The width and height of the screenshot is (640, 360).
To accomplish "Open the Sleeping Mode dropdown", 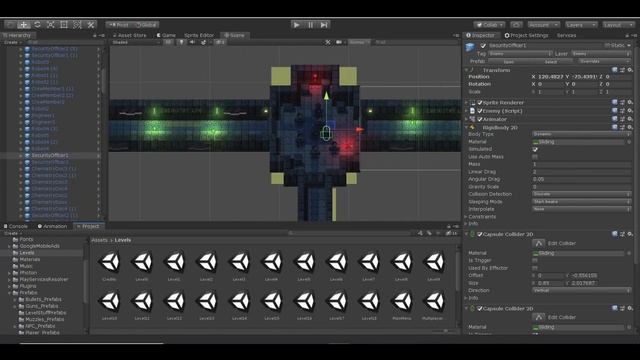I will pyautogui.click(x=582, y=202).
